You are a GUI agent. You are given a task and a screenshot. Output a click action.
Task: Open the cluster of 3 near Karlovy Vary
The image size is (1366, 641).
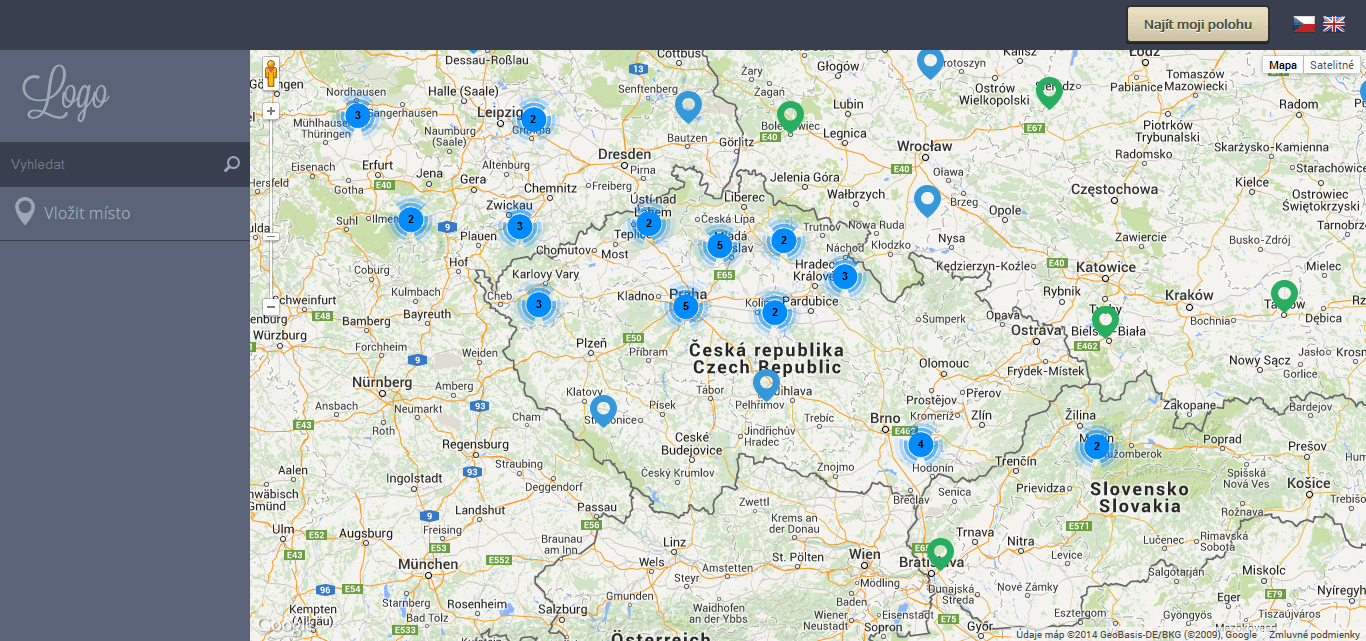coord(539,304)
